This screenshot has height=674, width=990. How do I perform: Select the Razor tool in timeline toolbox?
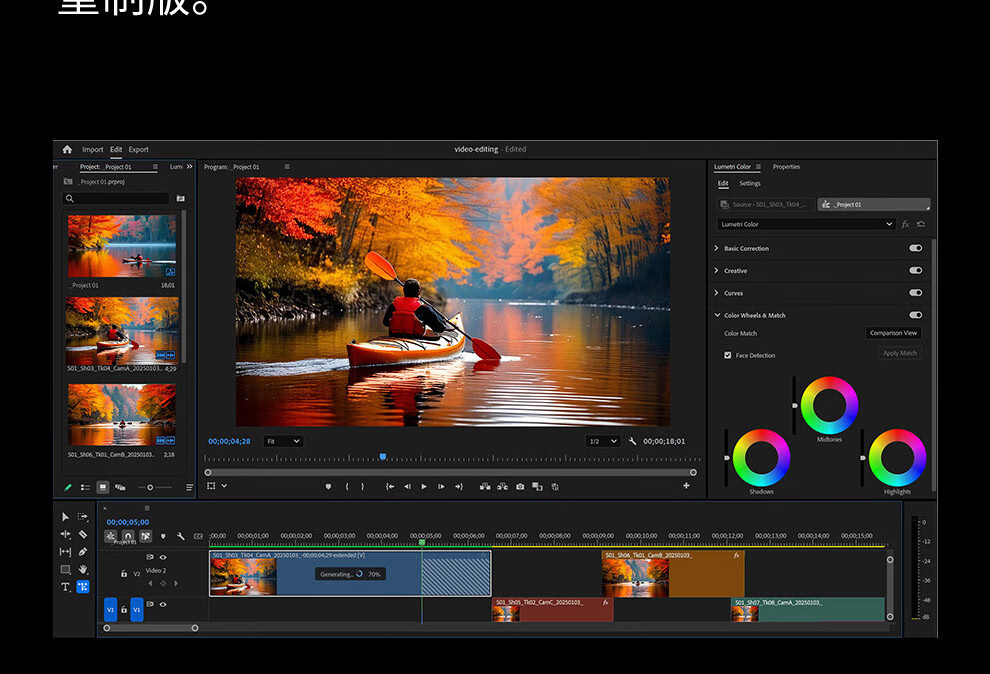pos(83,534)
